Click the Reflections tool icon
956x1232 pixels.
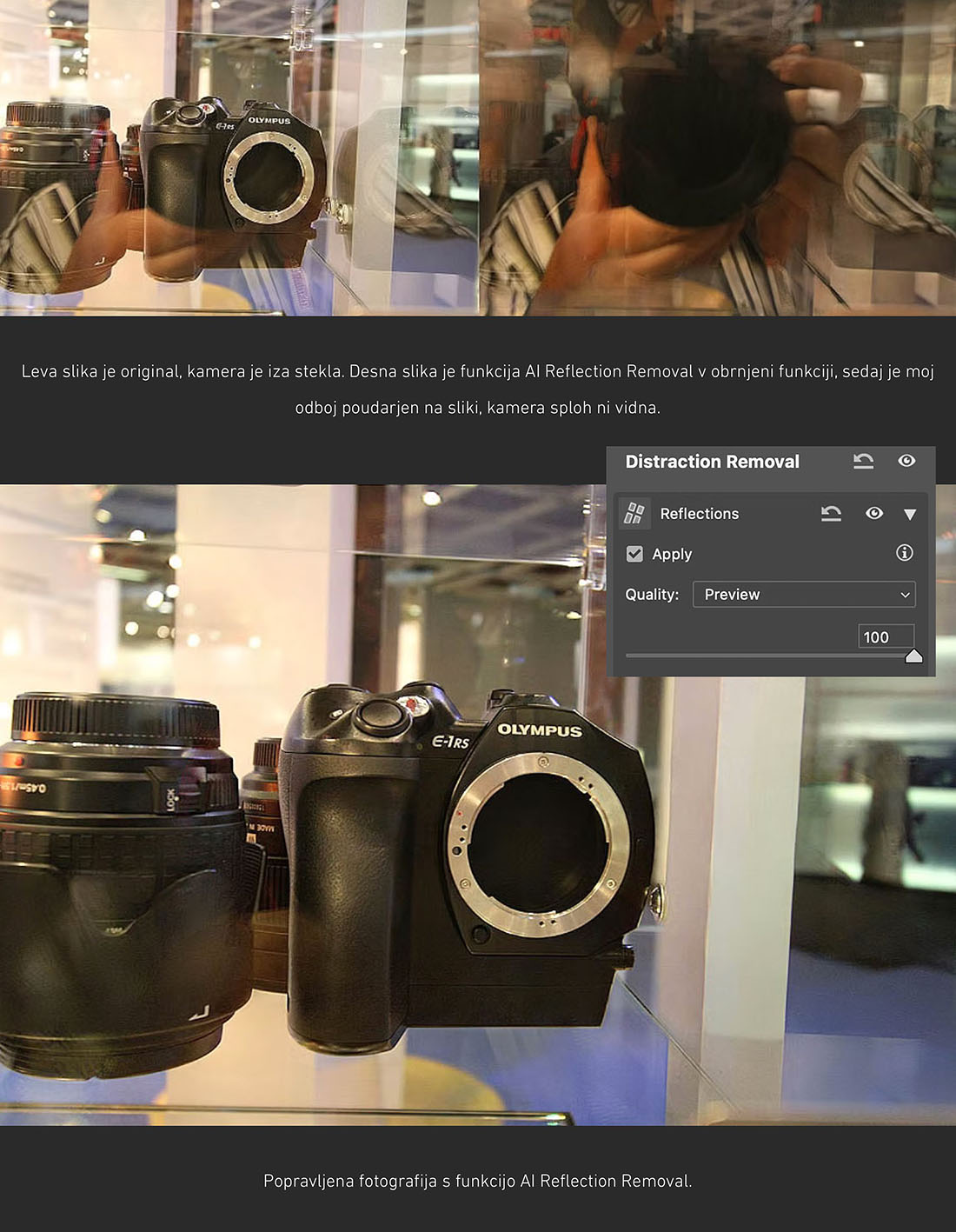634,514
